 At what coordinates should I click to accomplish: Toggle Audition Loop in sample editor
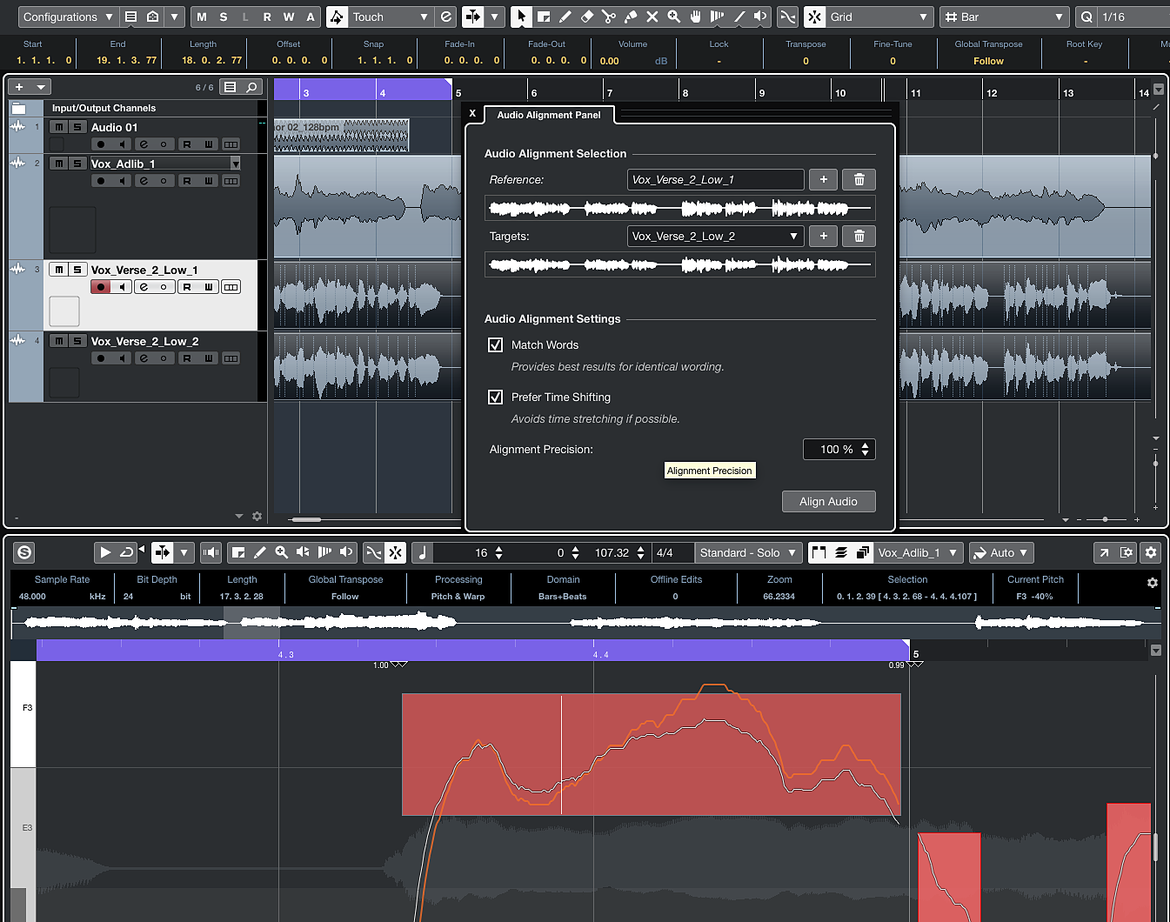click(127, 553)
